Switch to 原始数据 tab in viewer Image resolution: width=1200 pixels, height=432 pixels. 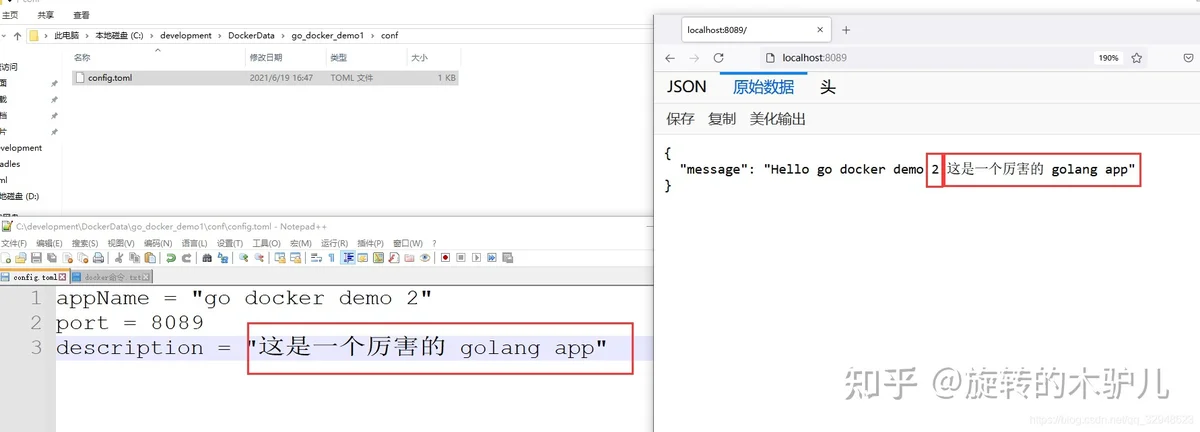click(x=763, y=87)
